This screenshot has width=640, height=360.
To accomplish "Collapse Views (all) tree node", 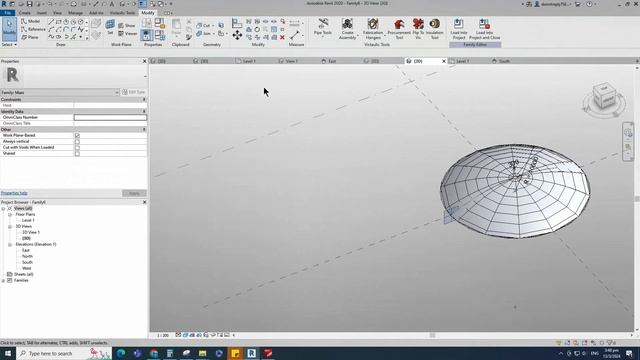I will click(3, 209).
